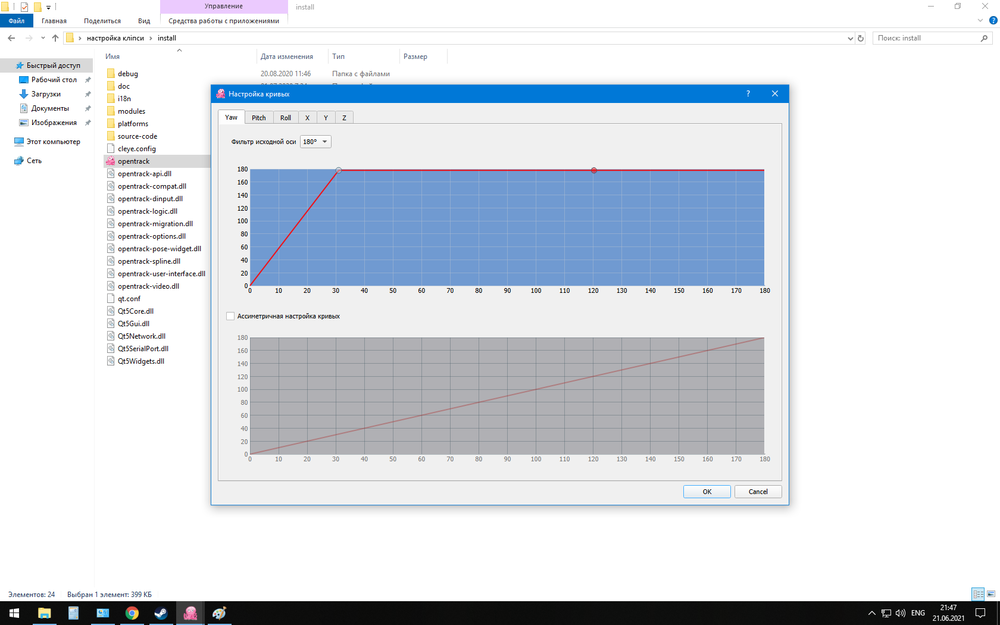
Task: Select the modules folder
Action: click(x=131, y=111)
